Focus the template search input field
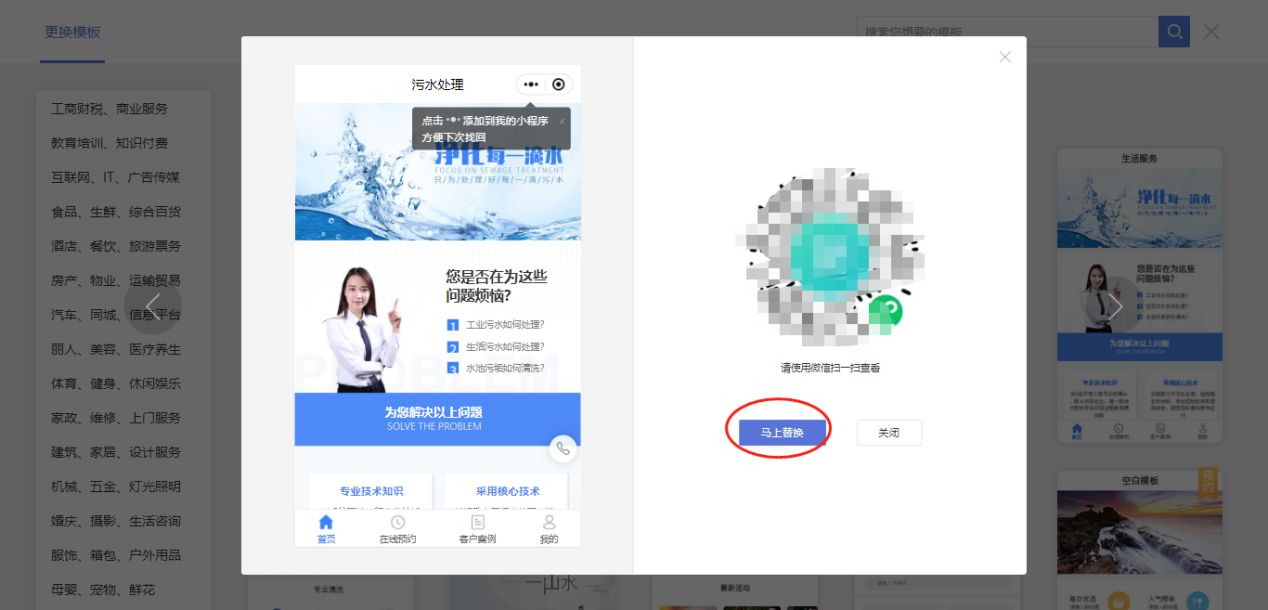The height and width of the screenshot is (610, 1268). [x=1008, y=31]
